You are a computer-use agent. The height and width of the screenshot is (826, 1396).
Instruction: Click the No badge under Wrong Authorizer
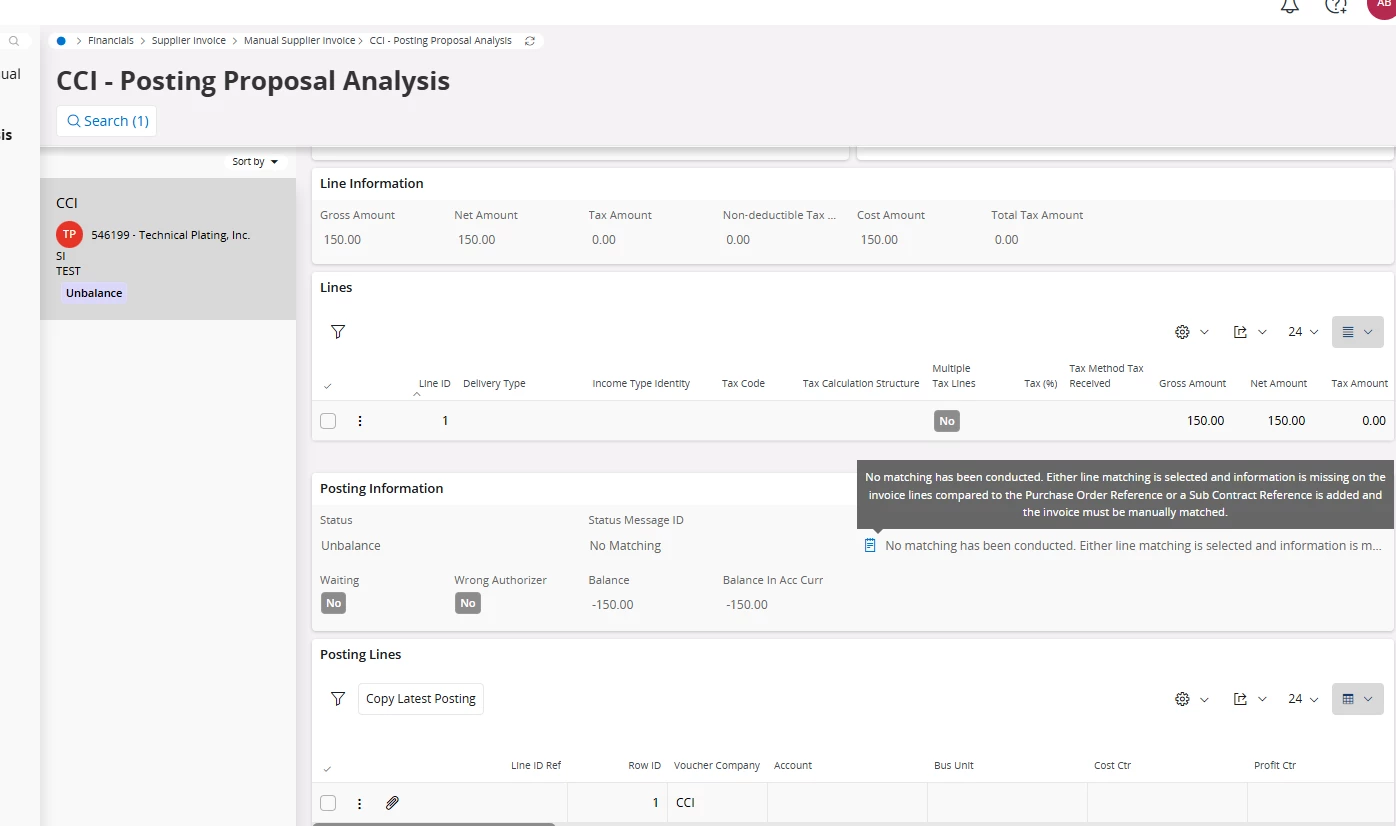point(467,603)
